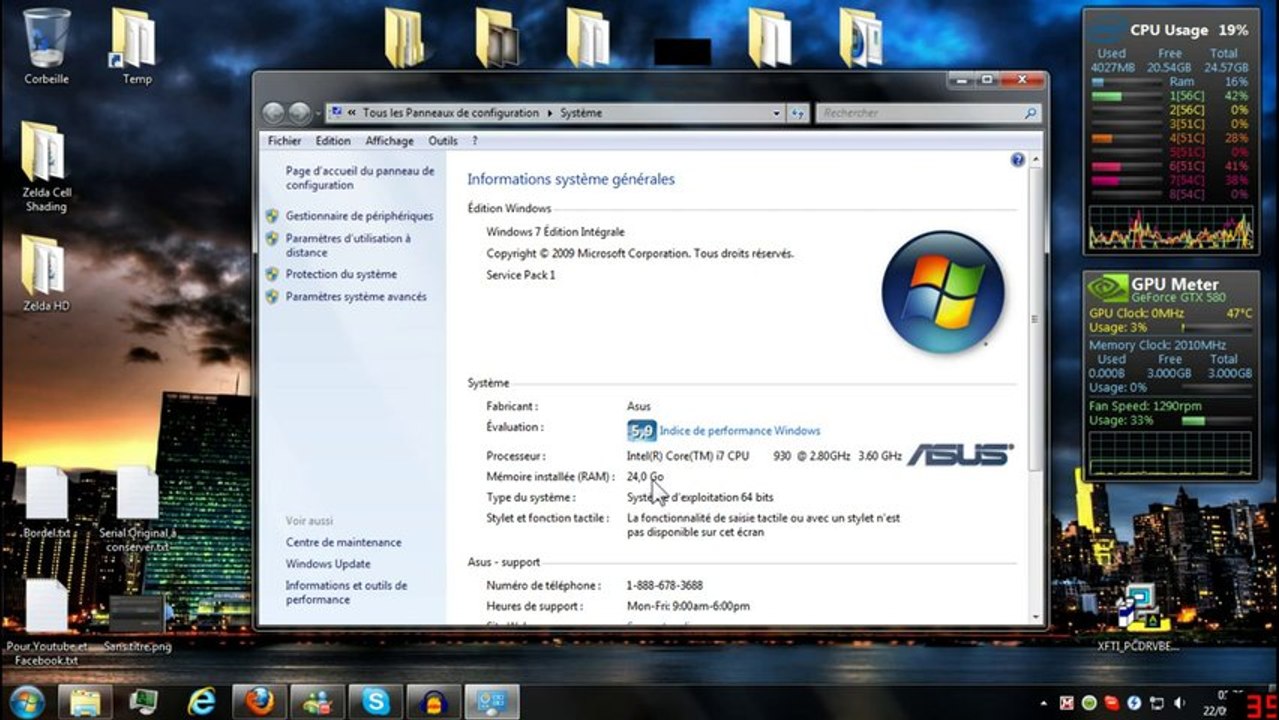Open Windows Live Messenger in the taskbar
Viewport: 1279px width, 720px height.
click(x=318, y=702)
